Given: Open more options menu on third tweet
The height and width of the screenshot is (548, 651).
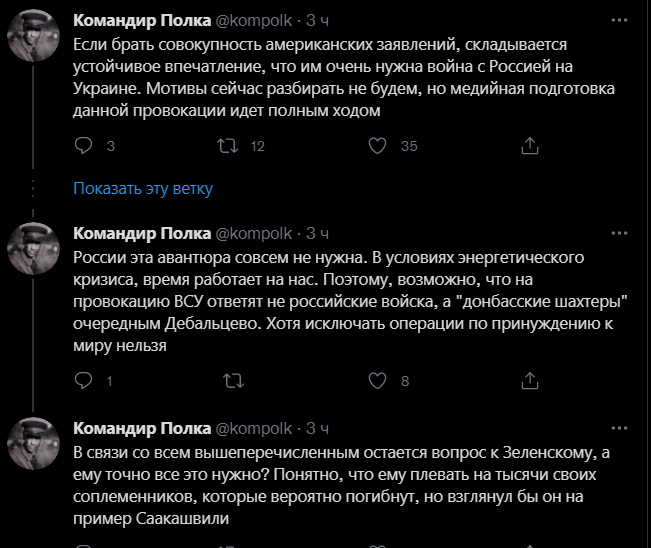Looking at the screenshot, I should 619,428.
